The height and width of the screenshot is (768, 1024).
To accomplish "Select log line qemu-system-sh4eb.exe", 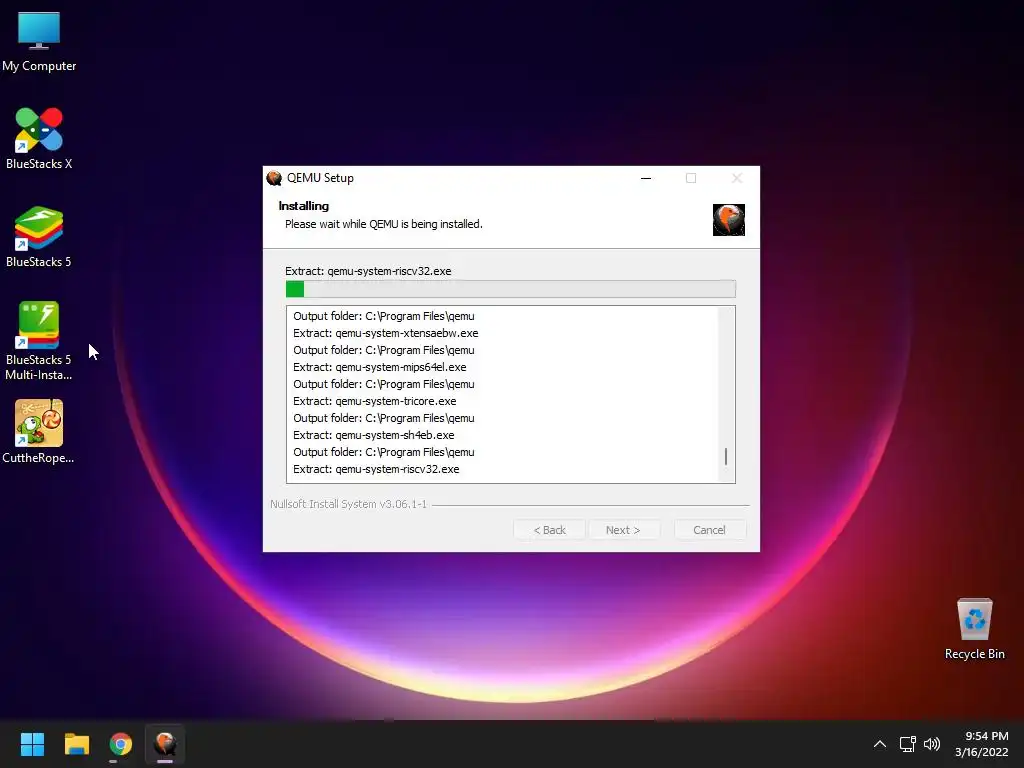I will coord(374,435).
